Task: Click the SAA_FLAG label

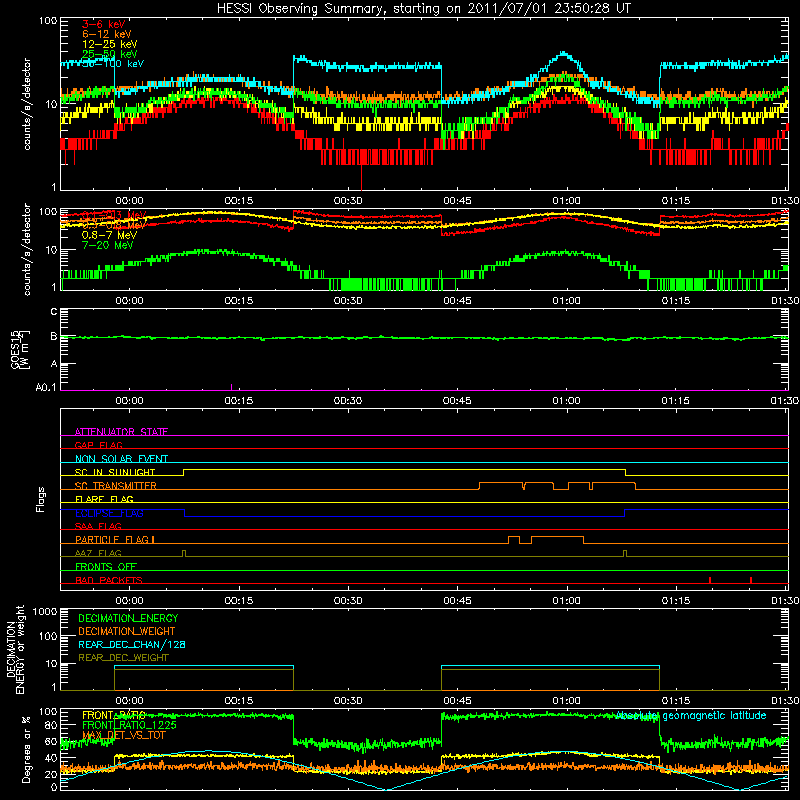Action: click(x=98, y=526)
